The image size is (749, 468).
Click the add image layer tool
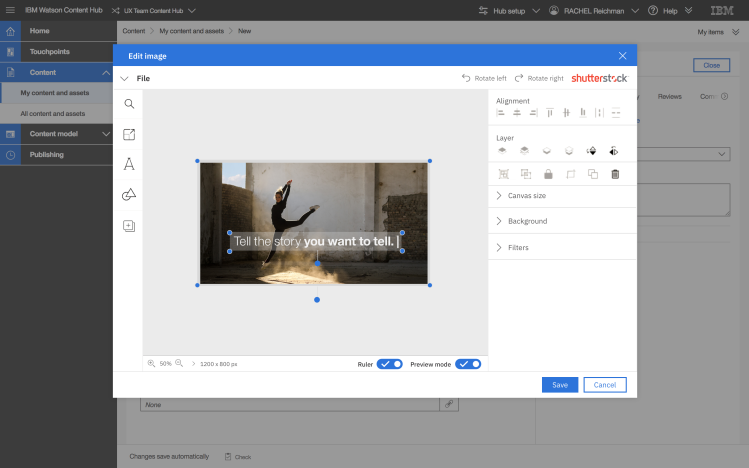[x=129, y=225]
